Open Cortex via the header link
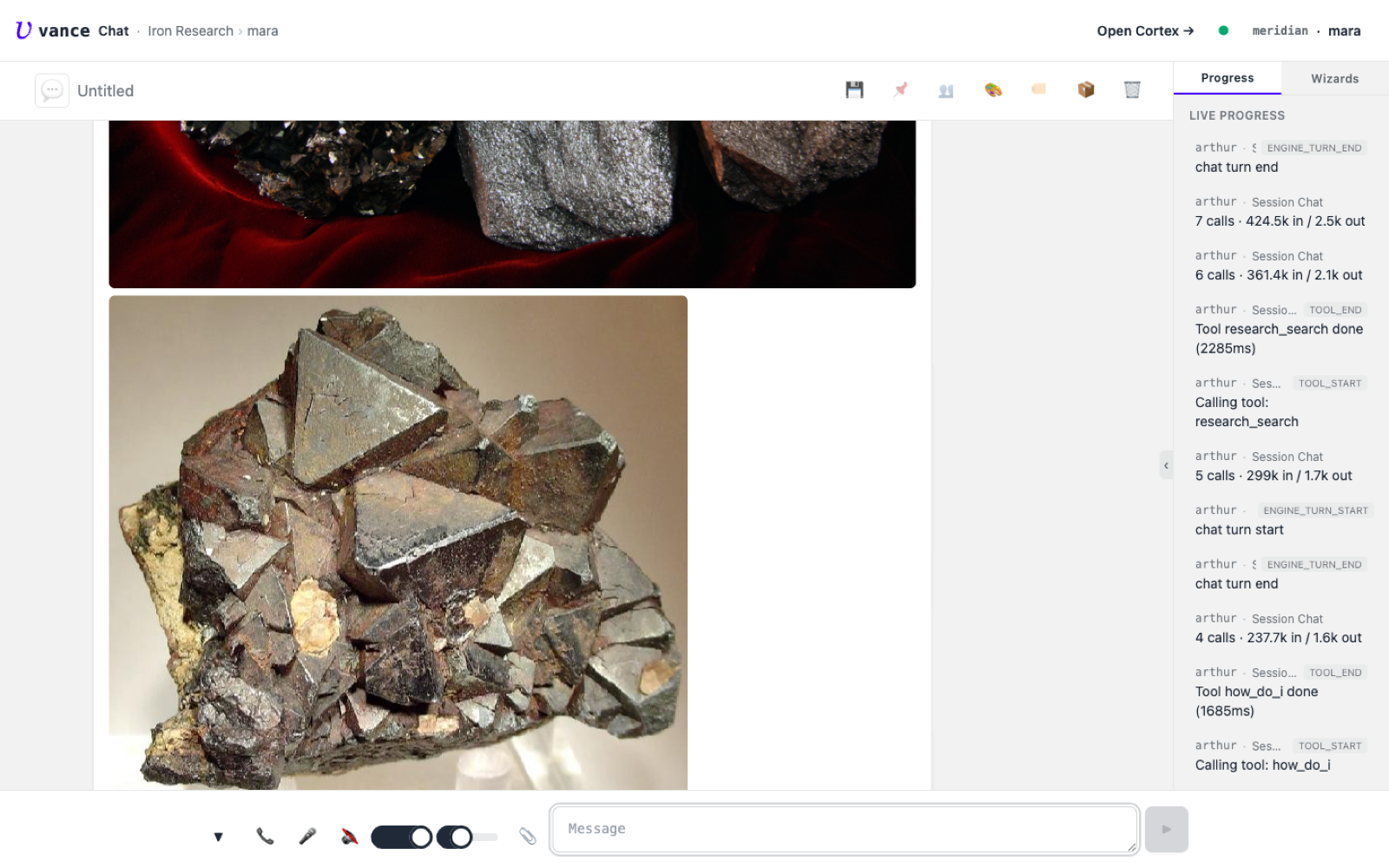 coord(1145,30)
